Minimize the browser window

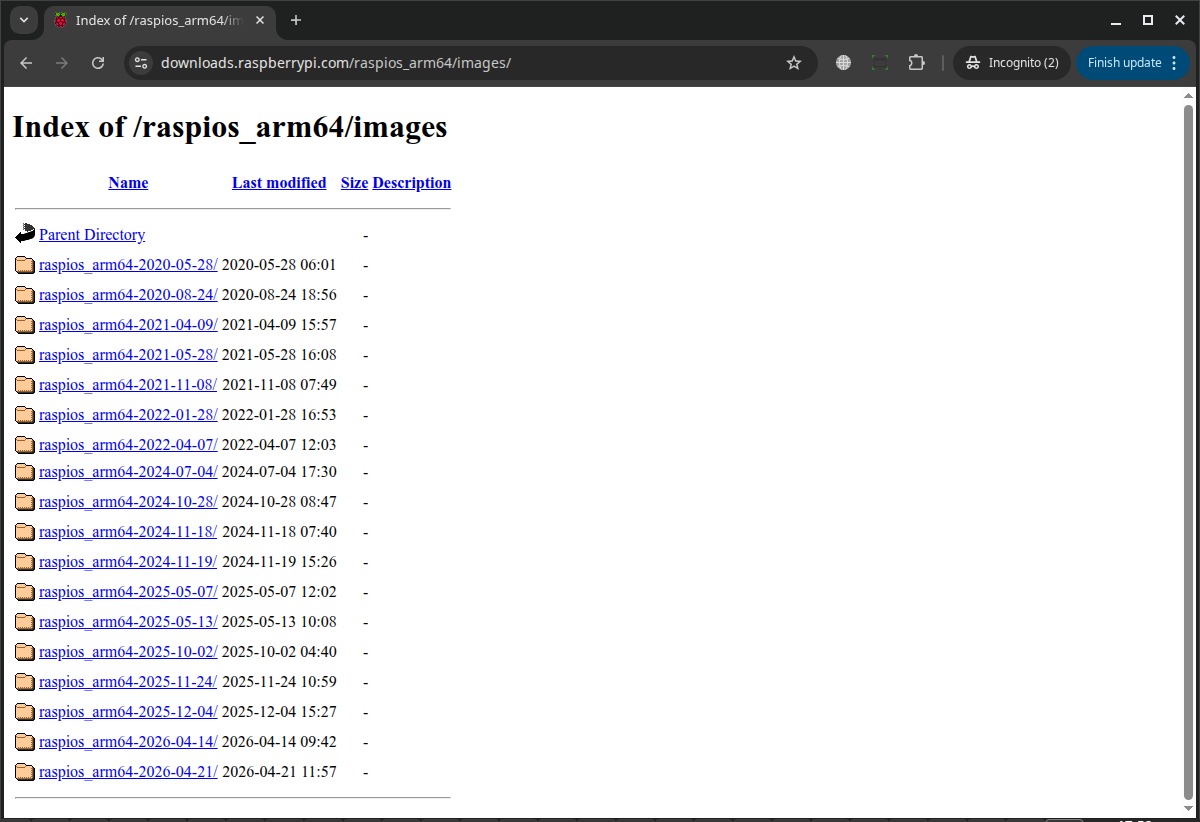coord(1117,20)
